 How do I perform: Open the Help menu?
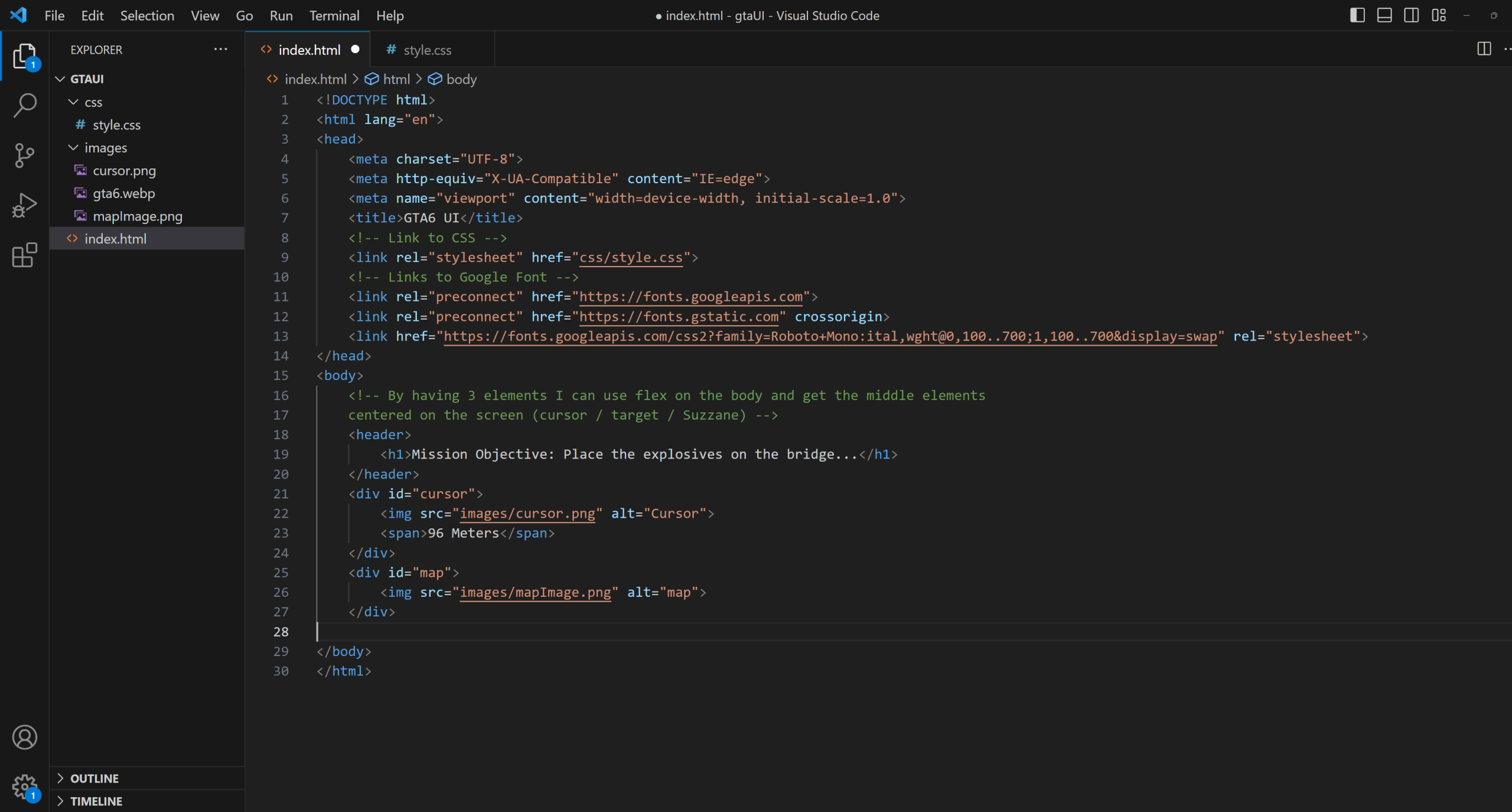(390, 15)
